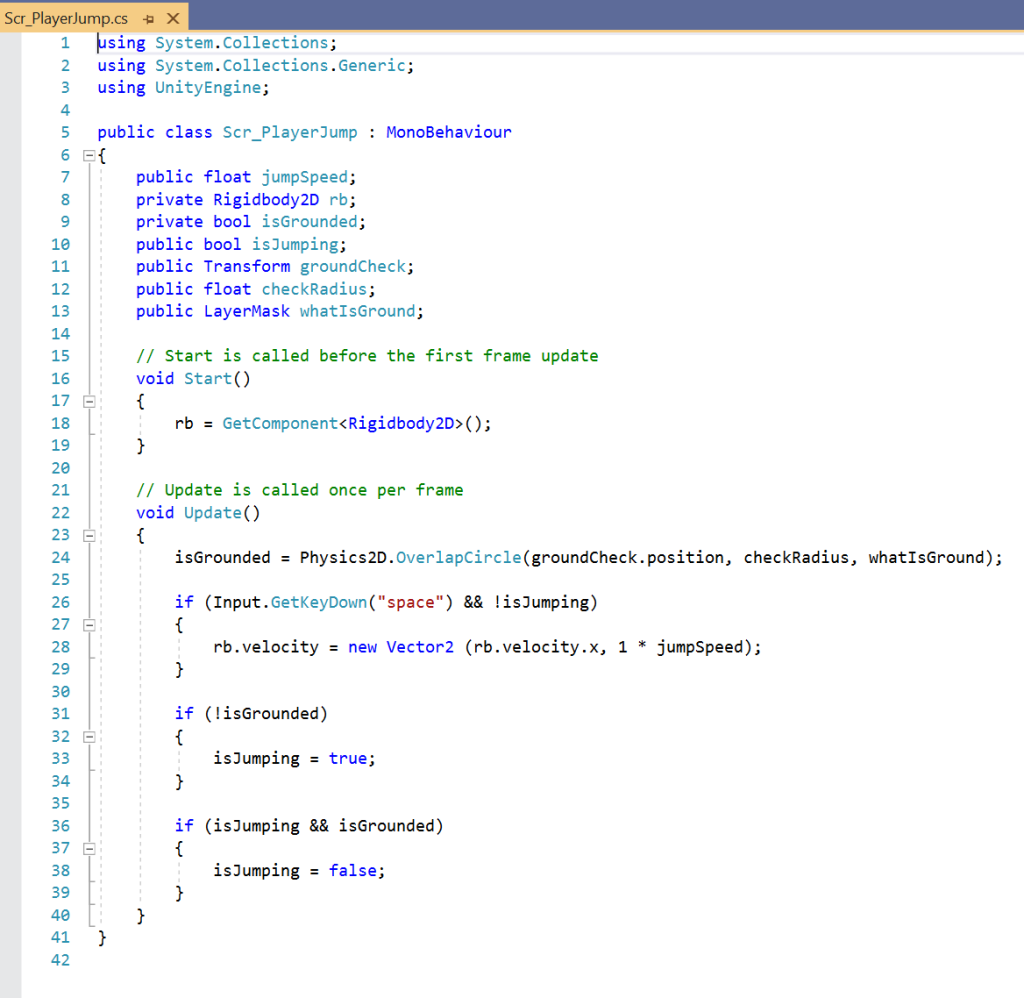The width and height of the screenshot is (1024, 998).
Task: Collapse the Scr_PlayerJump class body
Action: (x=88, y=155)
